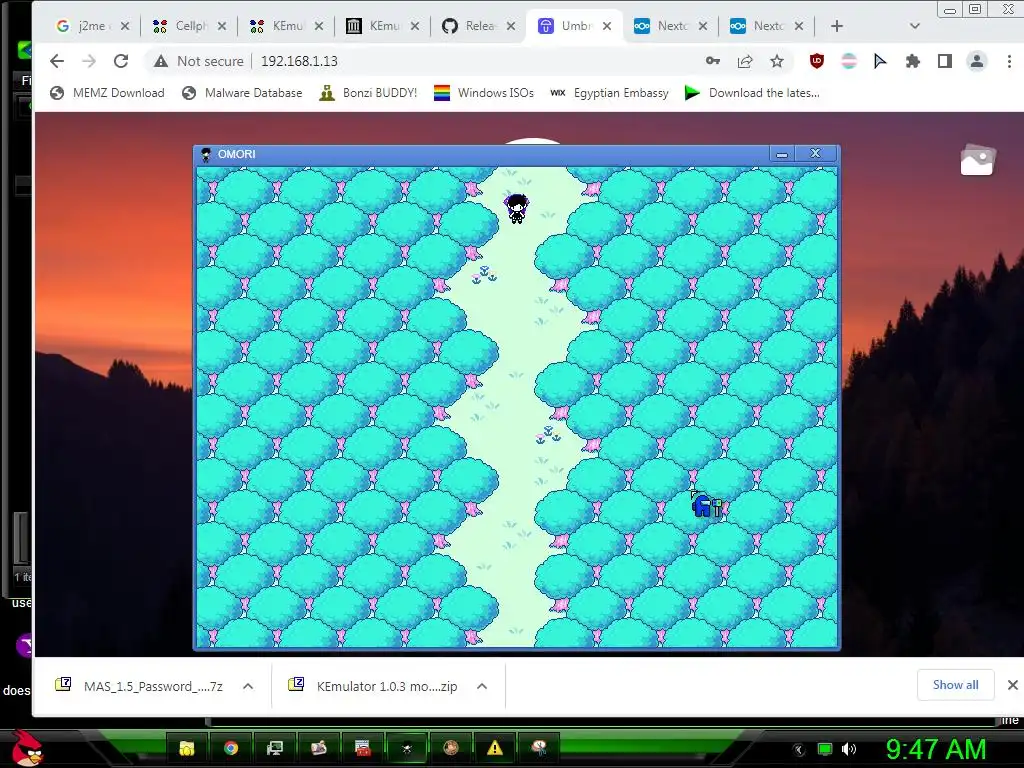Click the yellow warning taskbar icon
This screenshot has width=1024, height=768.
coord(494,748)
